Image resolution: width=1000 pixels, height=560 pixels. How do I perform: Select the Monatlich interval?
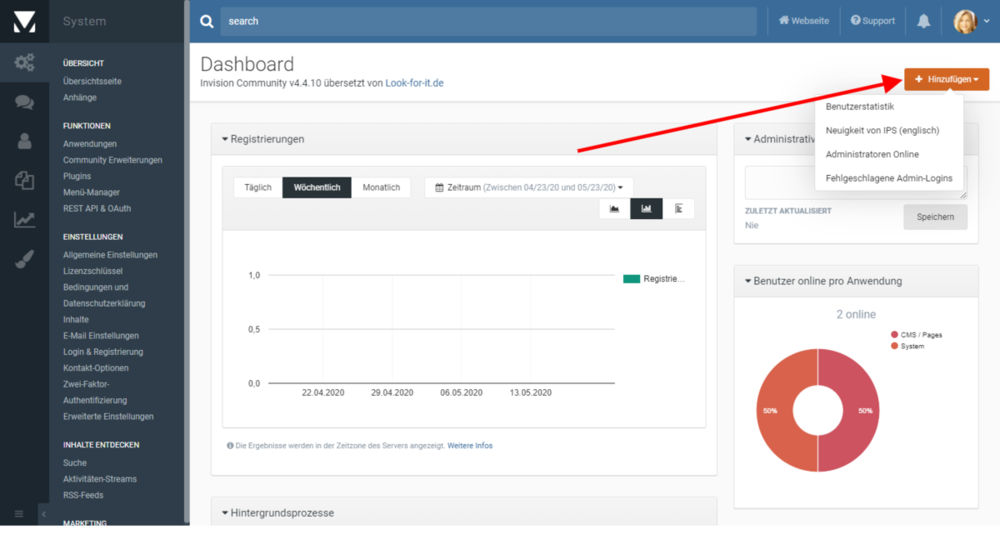381,188
